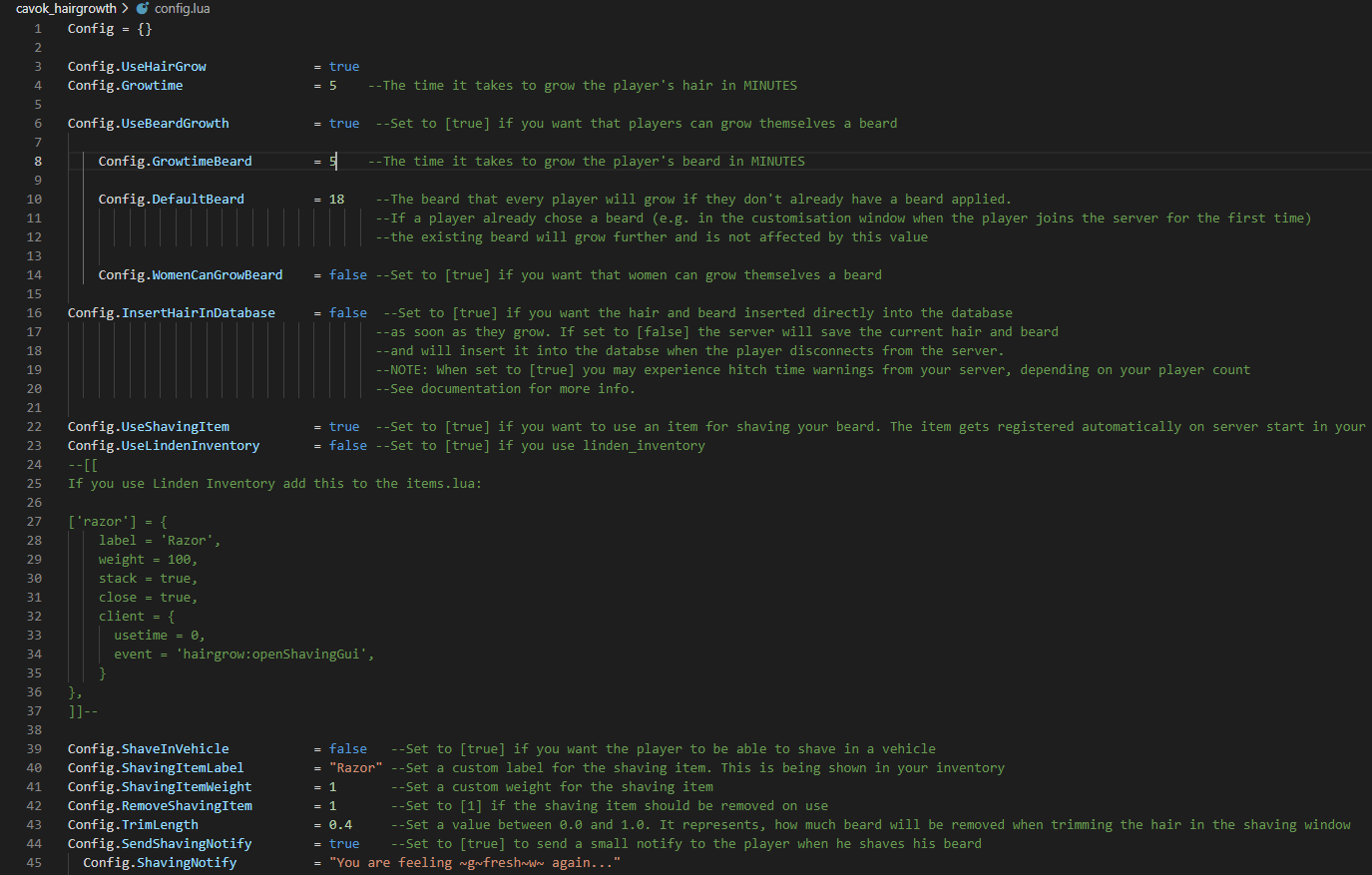
Task: Click line number 27 beside the 'razor' entry
Action: [34, 521]
